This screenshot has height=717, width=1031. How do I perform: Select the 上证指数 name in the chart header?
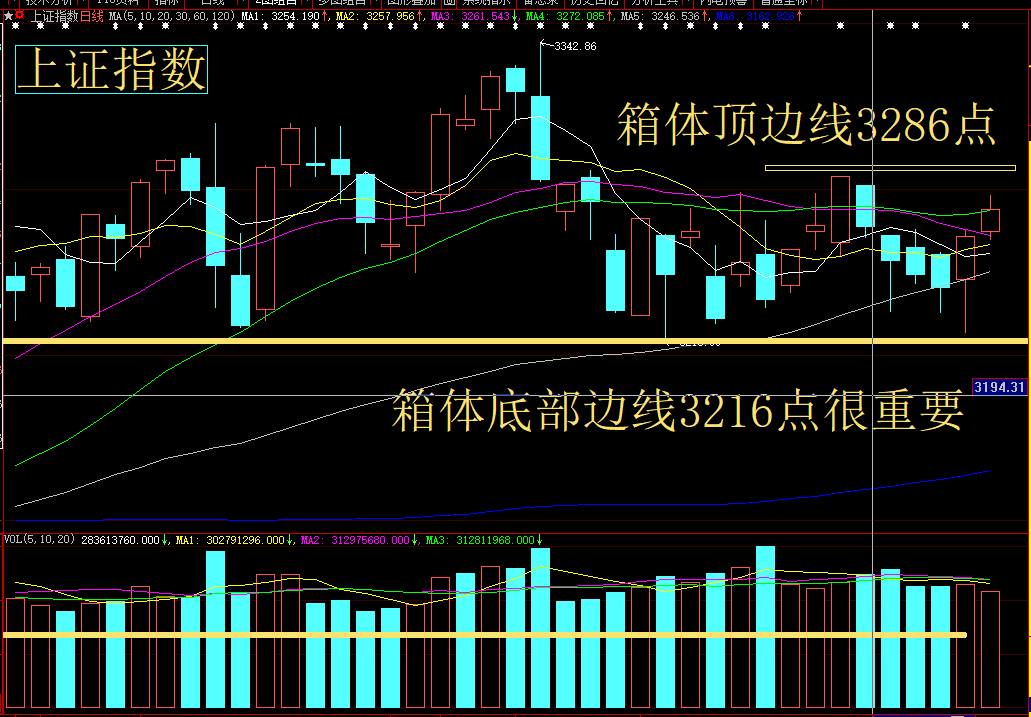55,16
